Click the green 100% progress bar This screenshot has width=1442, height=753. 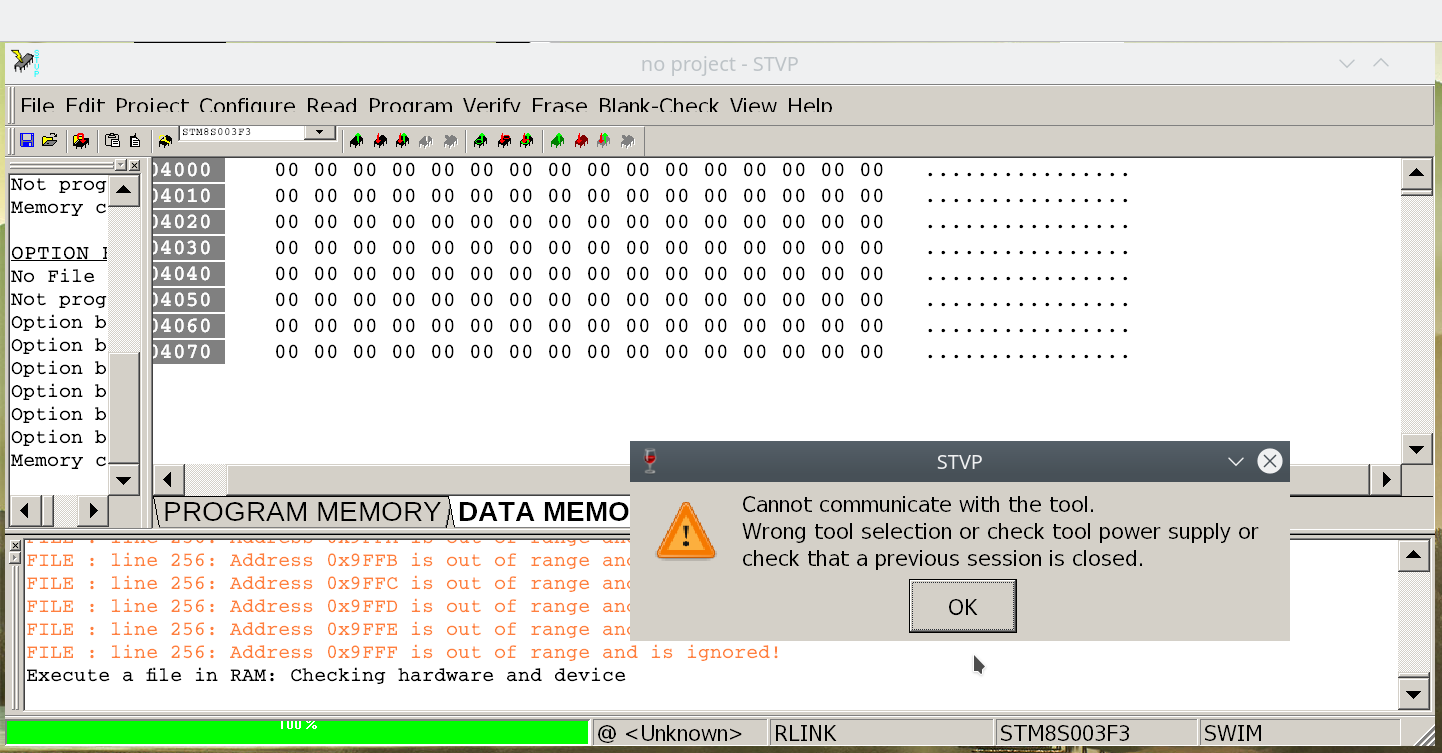coord(297,732)
